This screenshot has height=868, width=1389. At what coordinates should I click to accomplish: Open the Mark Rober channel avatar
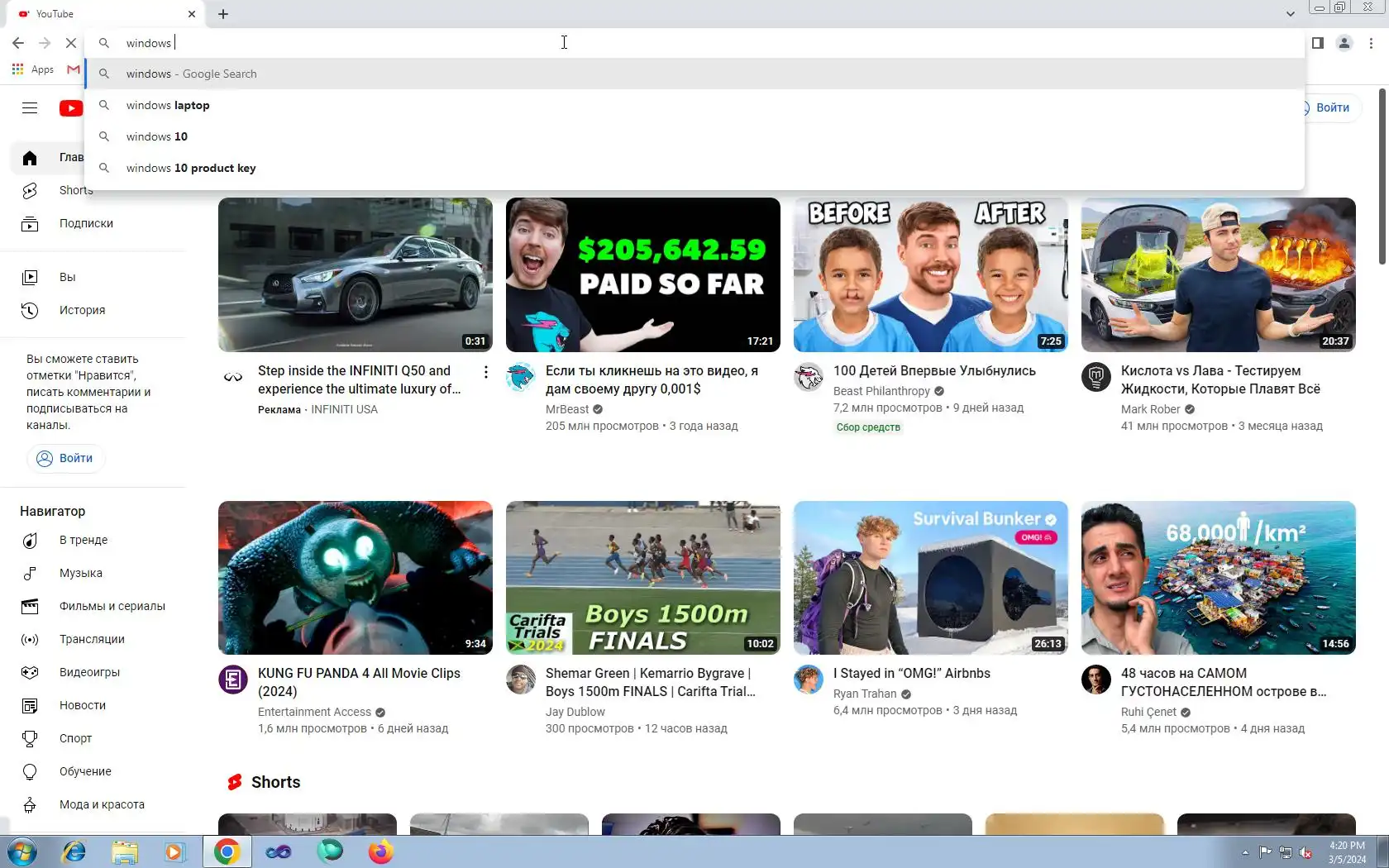tap(1096, 378)
